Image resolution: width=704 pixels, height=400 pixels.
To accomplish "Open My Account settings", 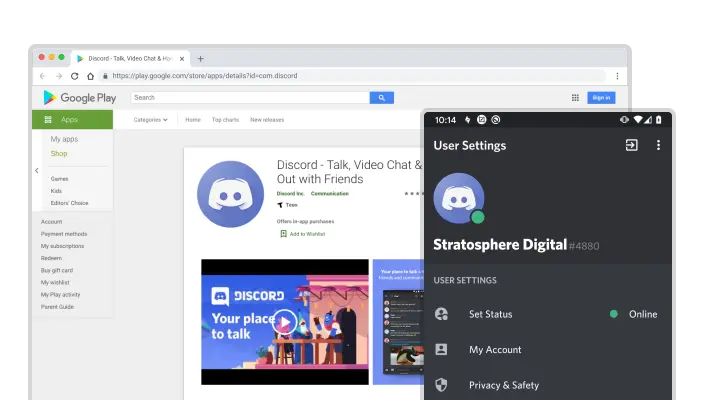I will tap(548, 349).
